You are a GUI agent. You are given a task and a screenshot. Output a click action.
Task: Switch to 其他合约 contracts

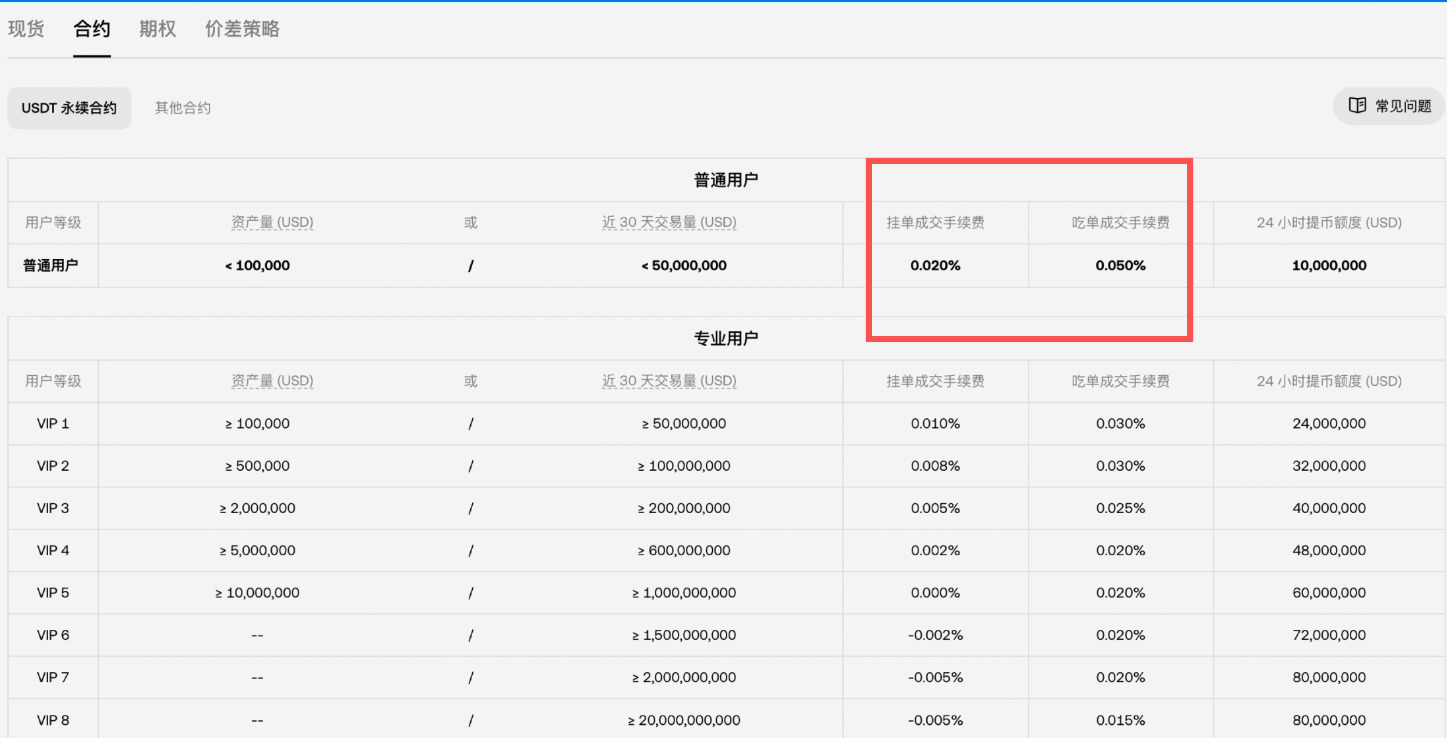pyautogui.click(x=182, y=107)
